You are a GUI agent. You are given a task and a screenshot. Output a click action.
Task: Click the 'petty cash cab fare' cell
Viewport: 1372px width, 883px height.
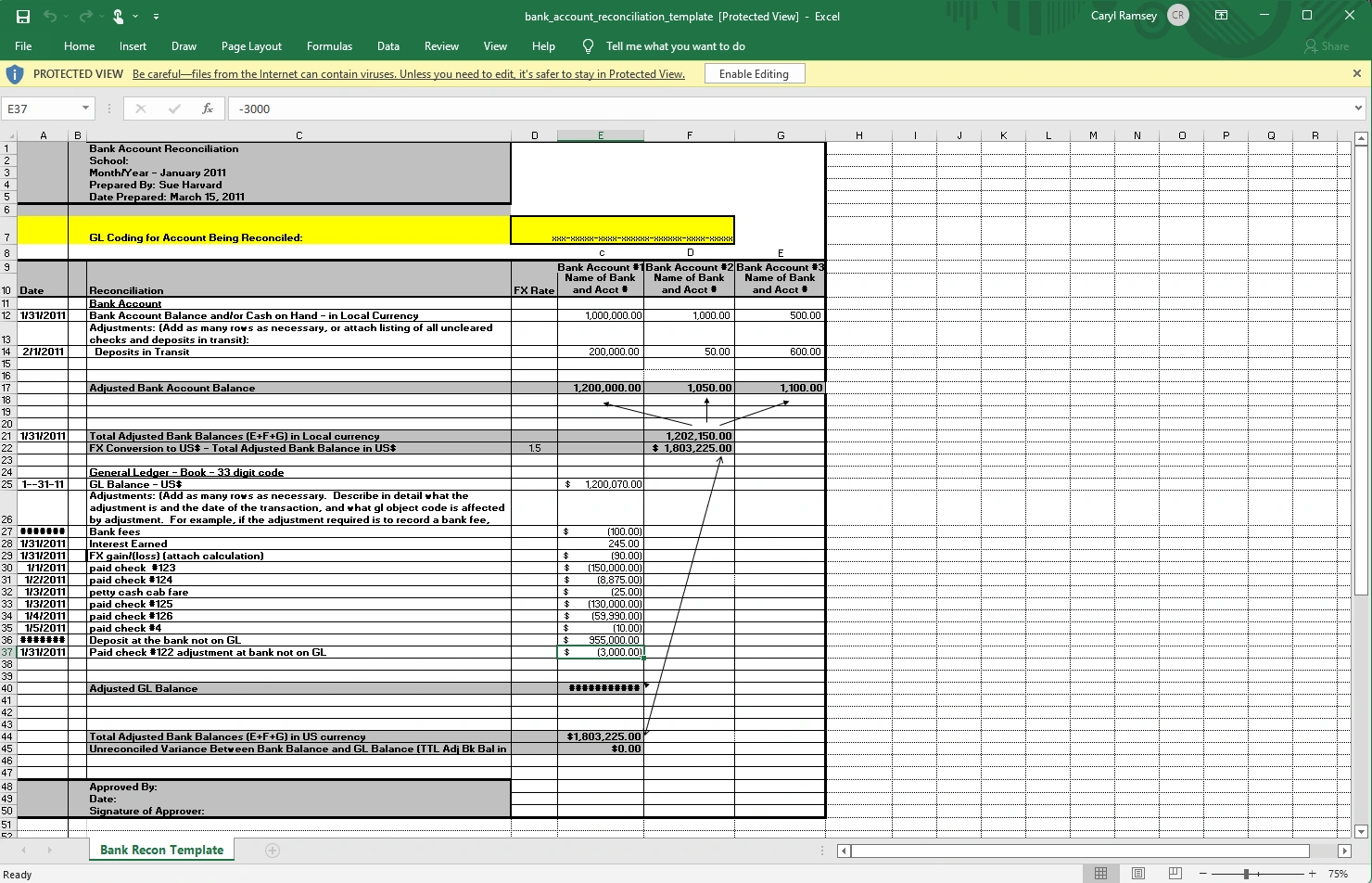point(299,592)
